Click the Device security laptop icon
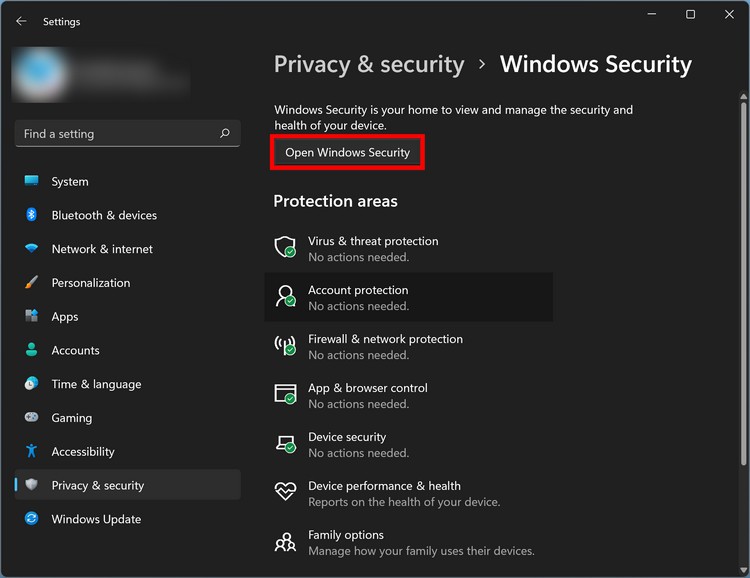The image size is (750, 578). click(286, 444)
